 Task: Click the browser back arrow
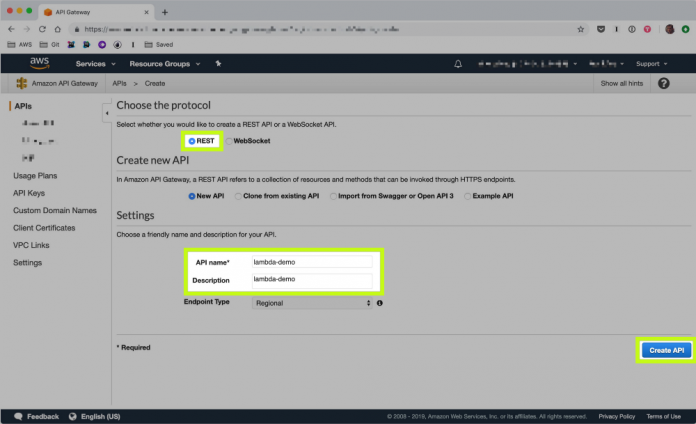point(12,29)
